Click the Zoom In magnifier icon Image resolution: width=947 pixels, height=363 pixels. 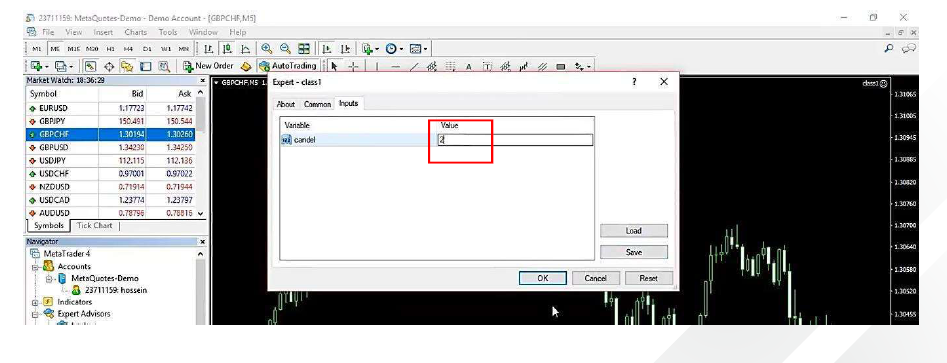pyautogui.click(x=266, y=49)
